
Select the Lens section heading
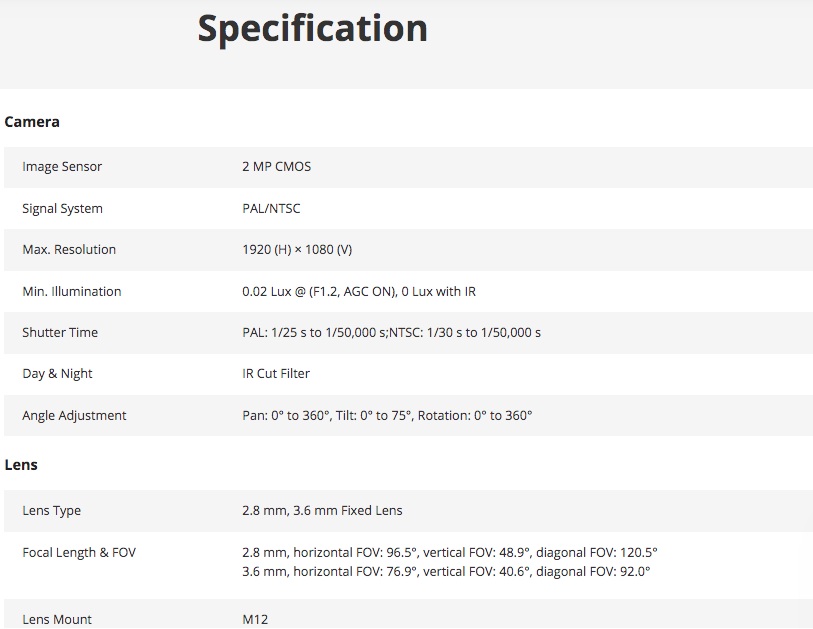[x=21, y=465]
